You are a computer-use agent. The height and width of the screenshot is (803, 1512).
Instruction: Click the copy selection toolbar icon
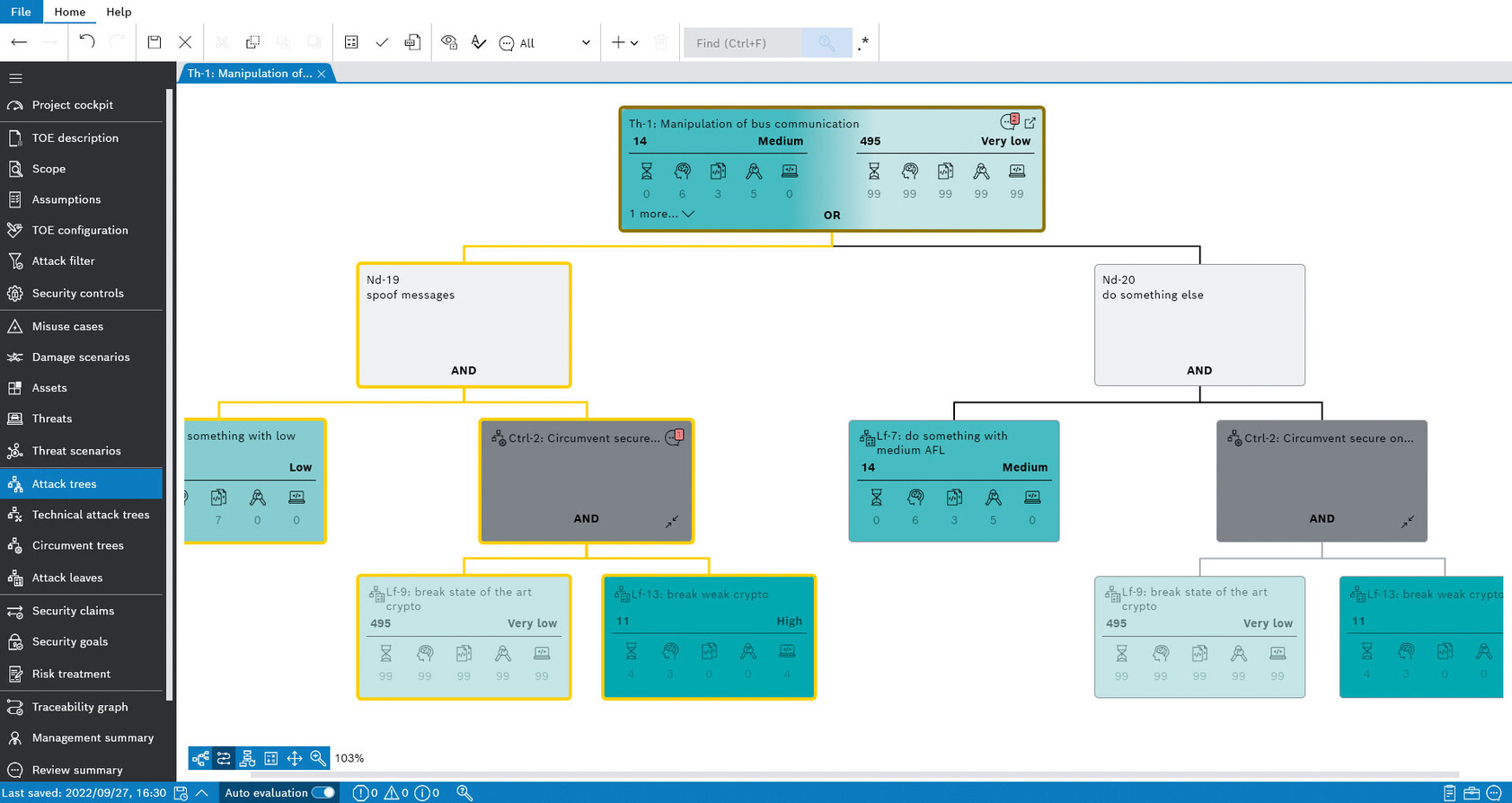(253, 42)
